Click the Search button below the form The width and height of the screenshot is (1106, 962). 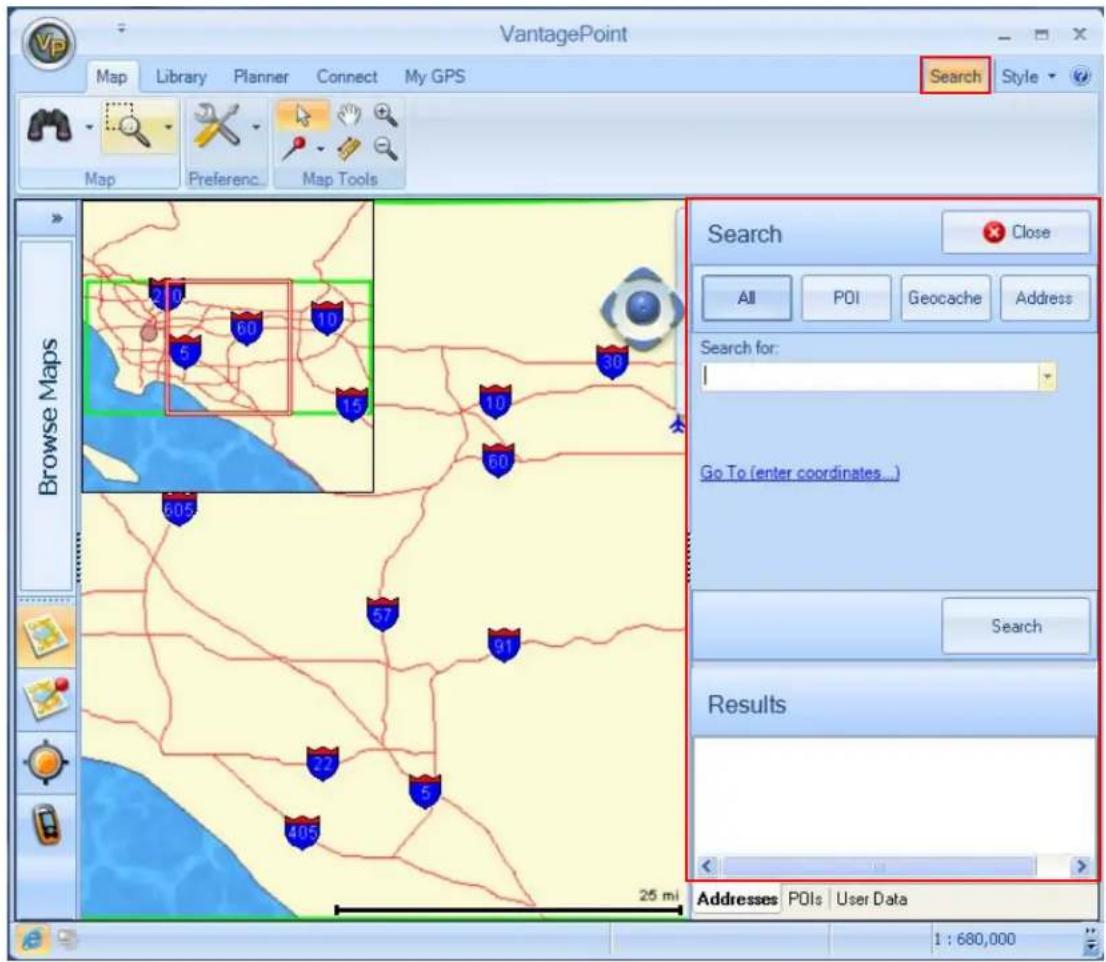(x=1016, y=626)
